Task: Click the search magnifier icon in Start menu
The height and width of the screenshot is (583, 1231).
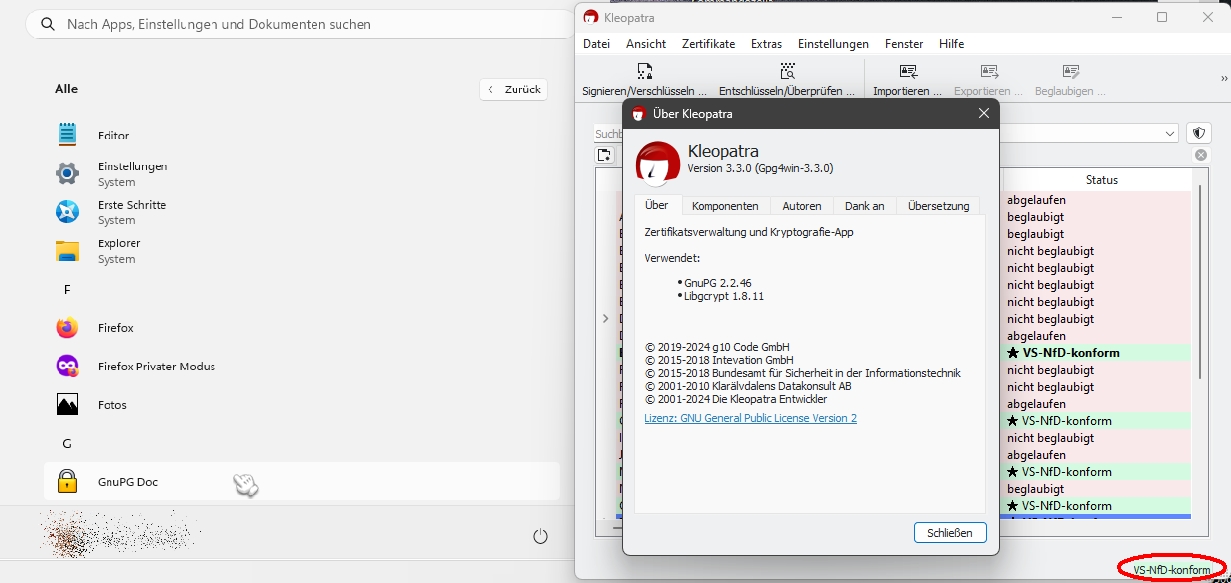Action: click(46, 24)
